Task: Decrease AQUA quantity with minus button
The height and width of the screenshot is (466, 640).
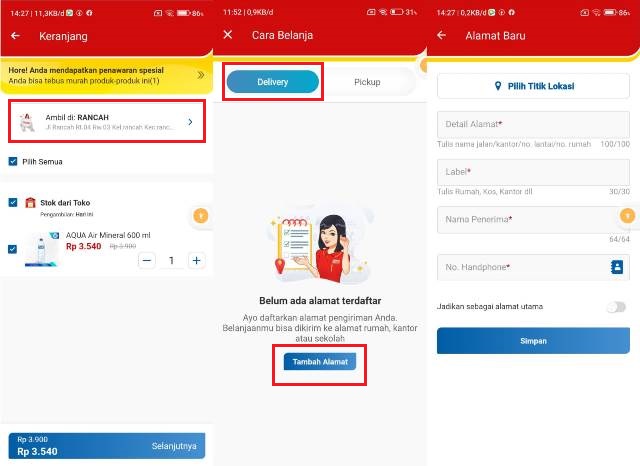Action: [x=147, y=260]
